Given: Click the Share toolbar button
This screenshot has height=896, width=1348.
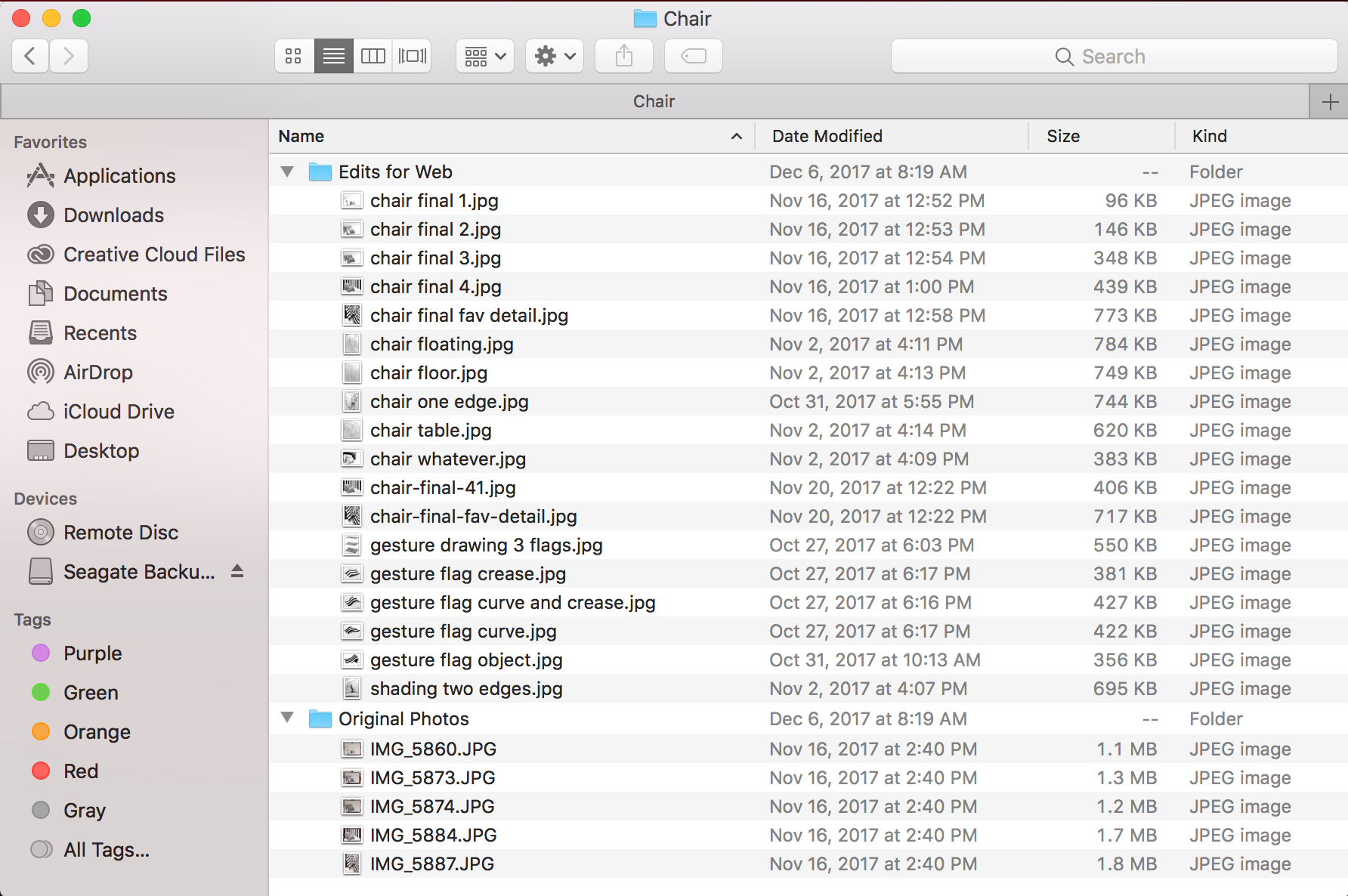Looking at the screenshot, I should pyautogui.click(x=624, y=56).
